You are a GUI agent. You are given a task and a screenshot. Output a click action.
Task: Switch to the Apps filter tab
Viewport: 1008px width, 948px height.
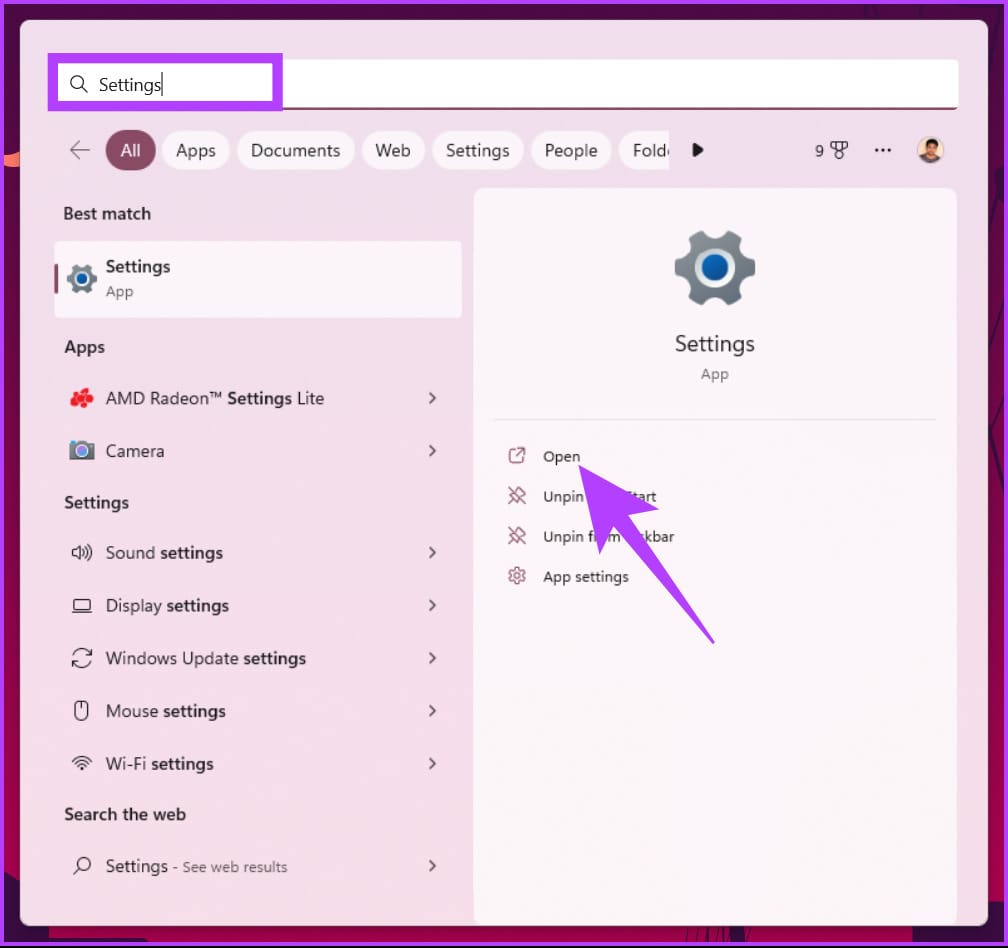[x=196, y=150]
